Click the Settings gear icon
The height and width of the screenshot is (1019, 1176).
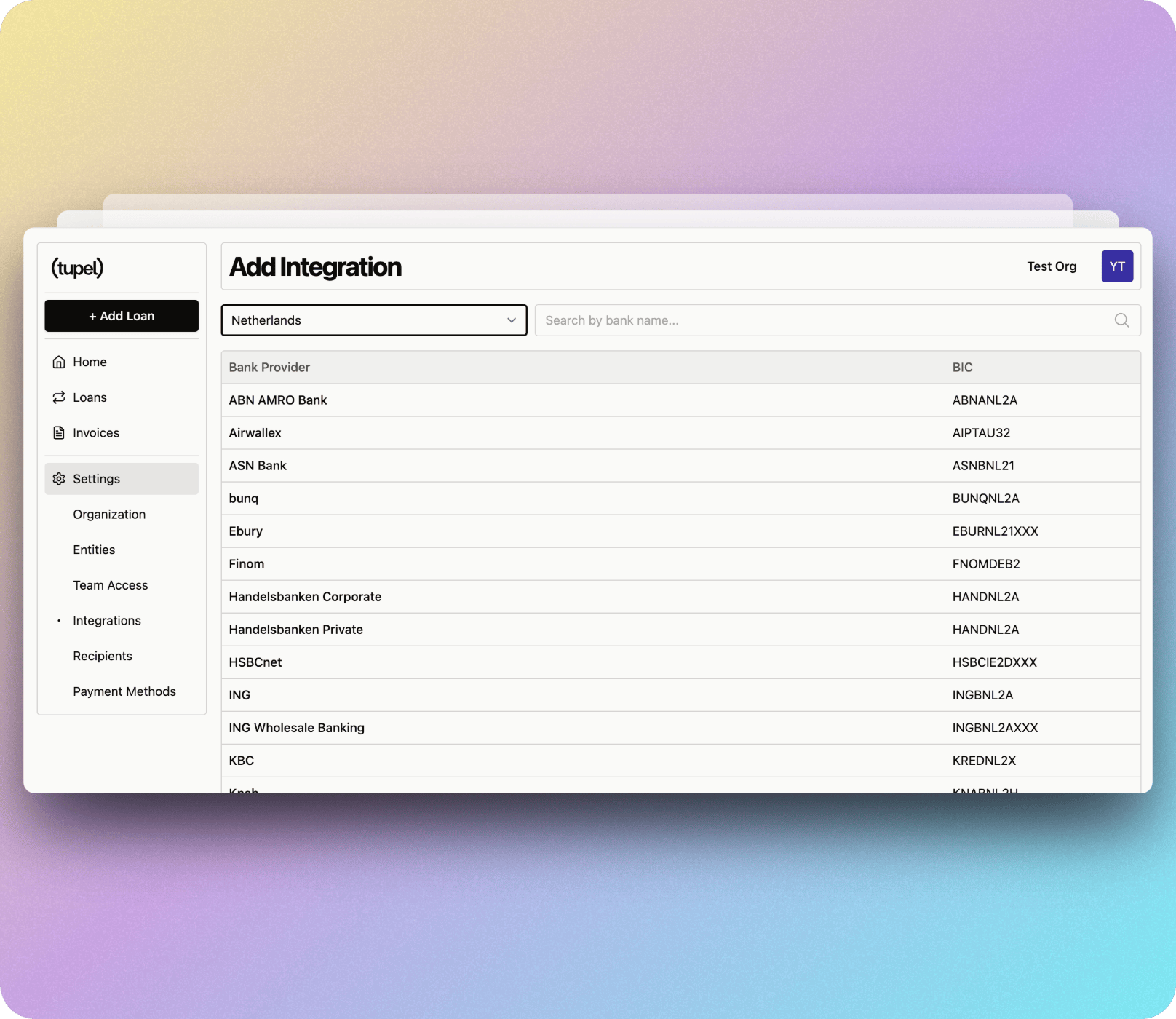coord(59,479)
